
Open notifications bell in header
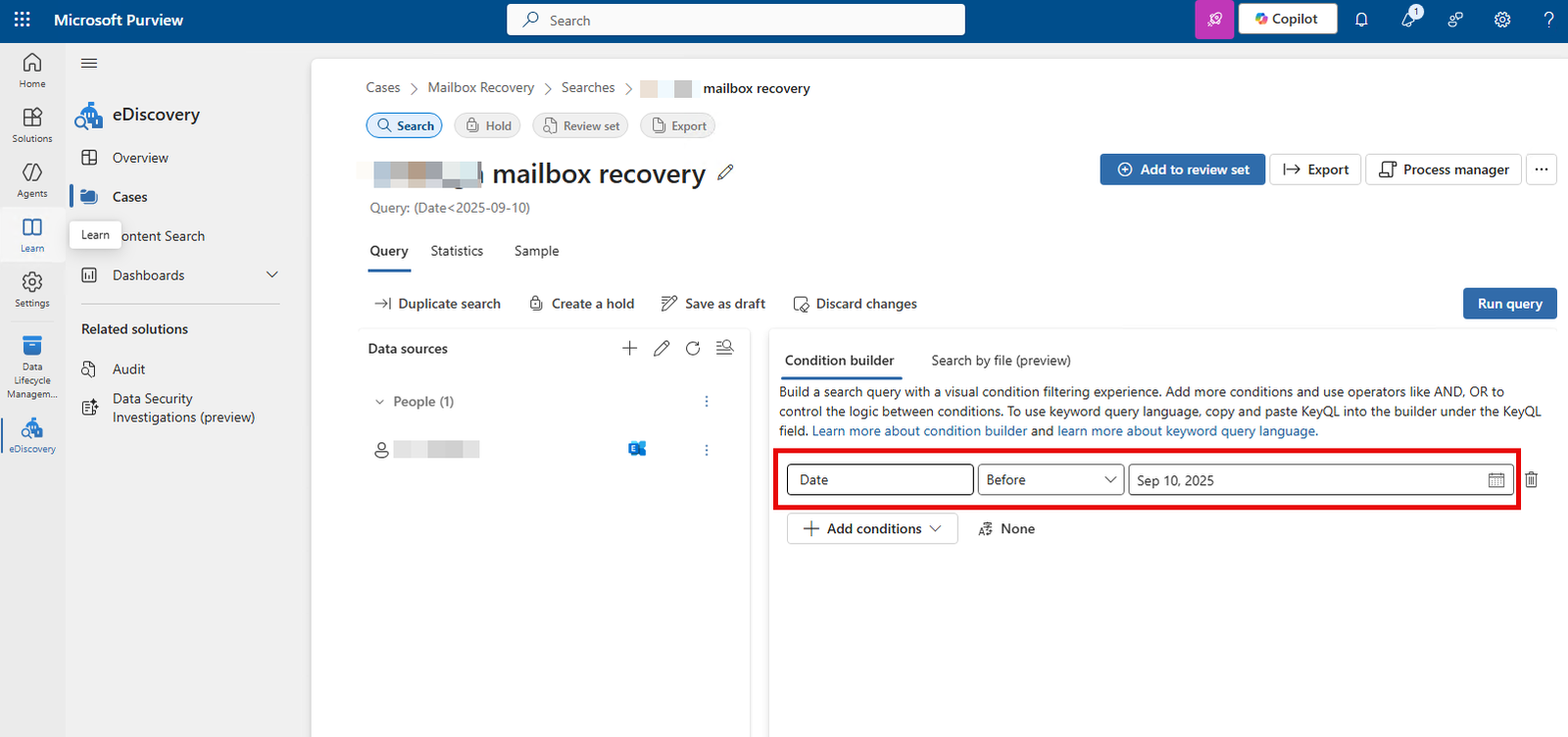click(x=1361, y=20)
